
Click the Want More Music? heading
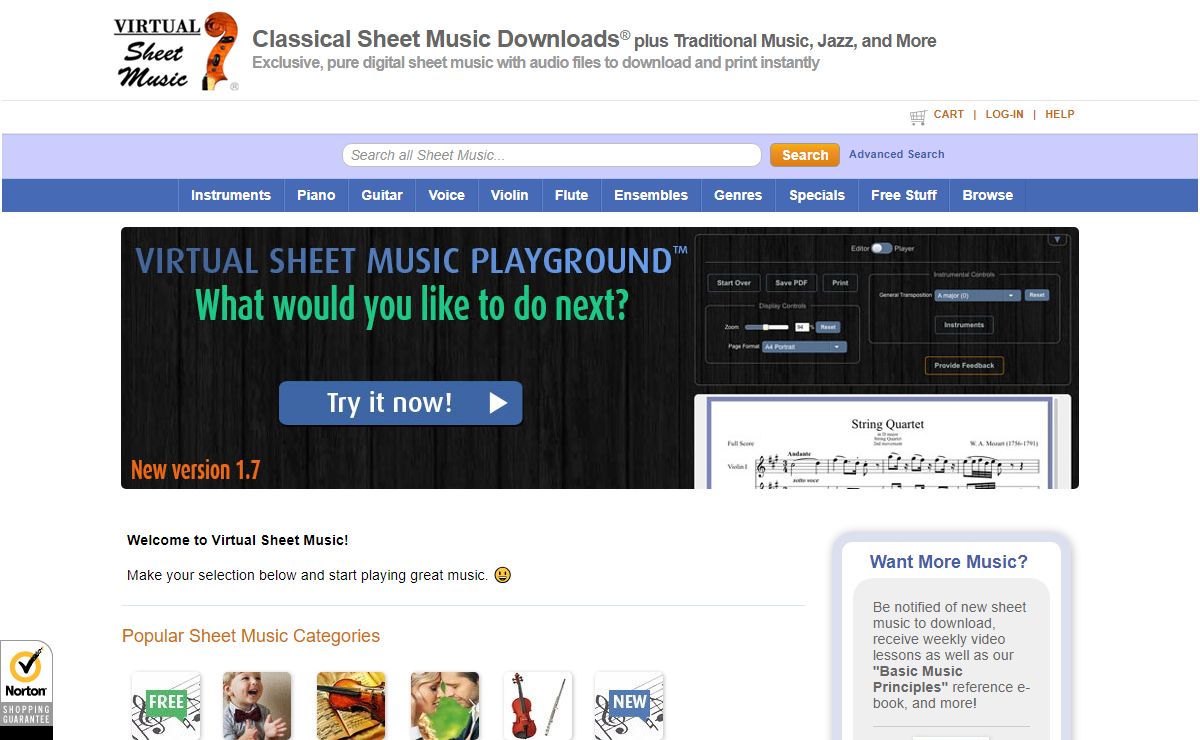click(x=949, y=562)
